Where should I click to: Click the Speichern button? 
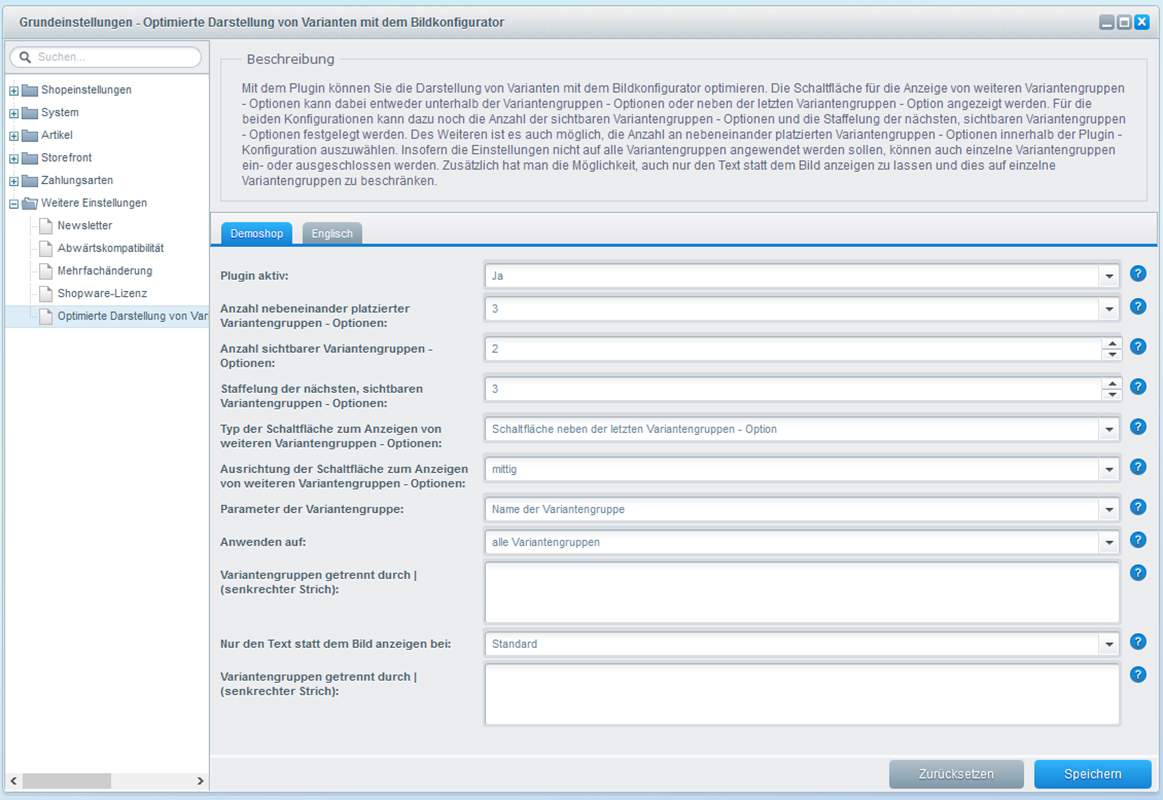(1093, 774)
